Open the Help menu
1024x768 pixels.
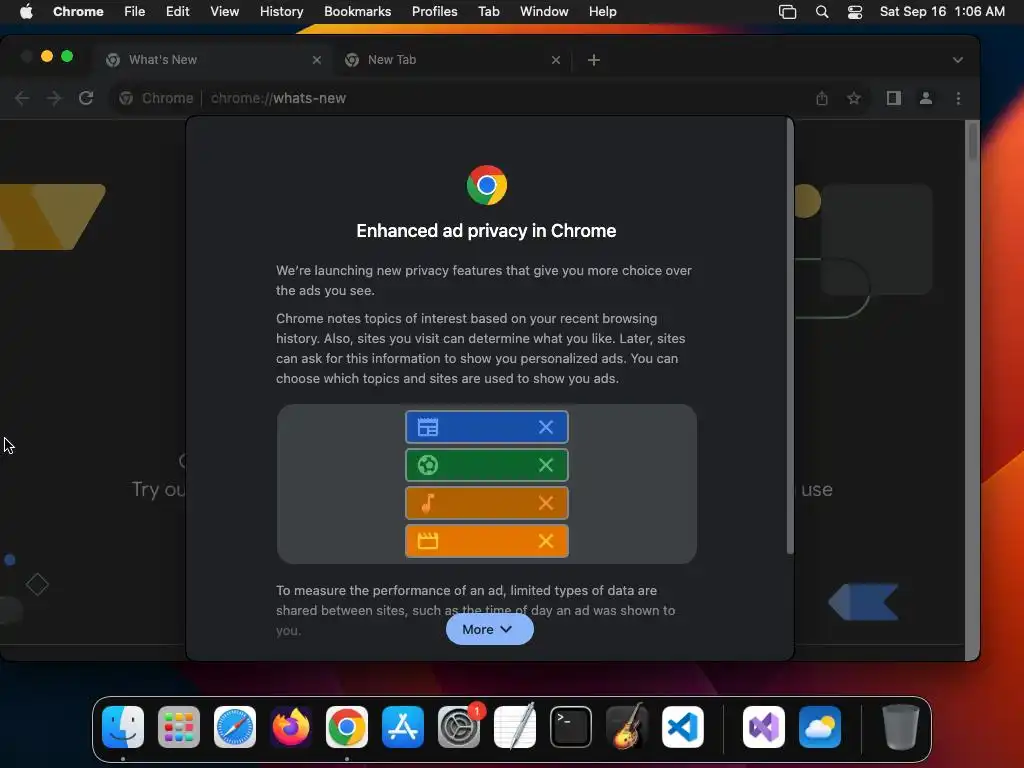click(602, 12)
